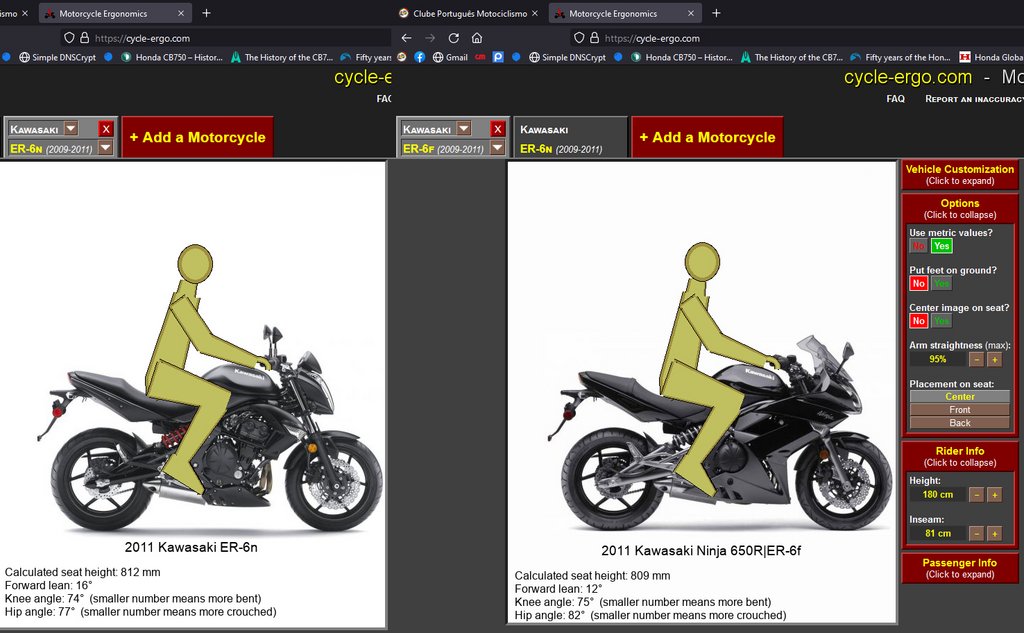Open the Report an inaccuracy link
Screen dimensions: 1024x633
974,99
